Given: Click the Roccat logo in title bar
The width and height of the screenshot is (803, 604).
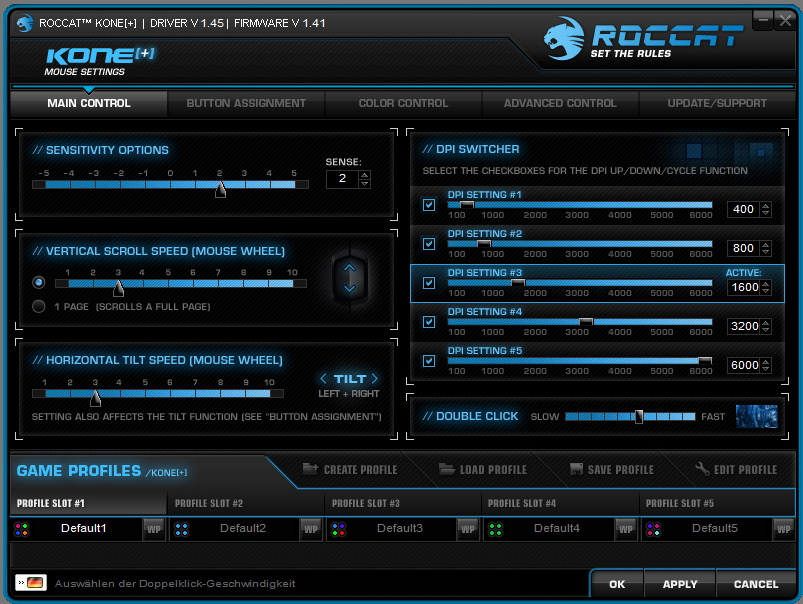Looking at the screenshot, I should pos(24,23).
